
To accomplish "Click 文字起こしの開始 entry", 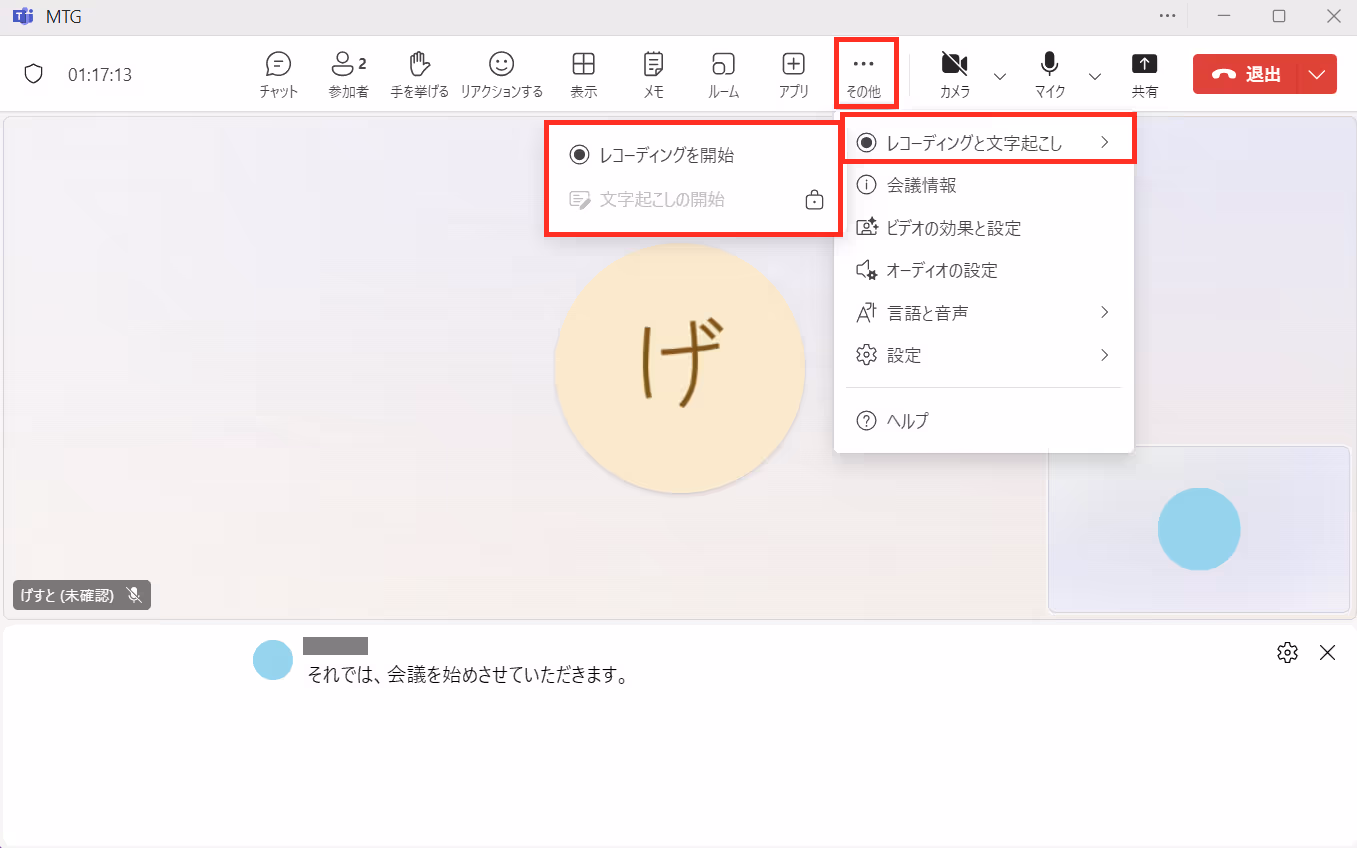I will pyautogui.click(x=692, y=199).
